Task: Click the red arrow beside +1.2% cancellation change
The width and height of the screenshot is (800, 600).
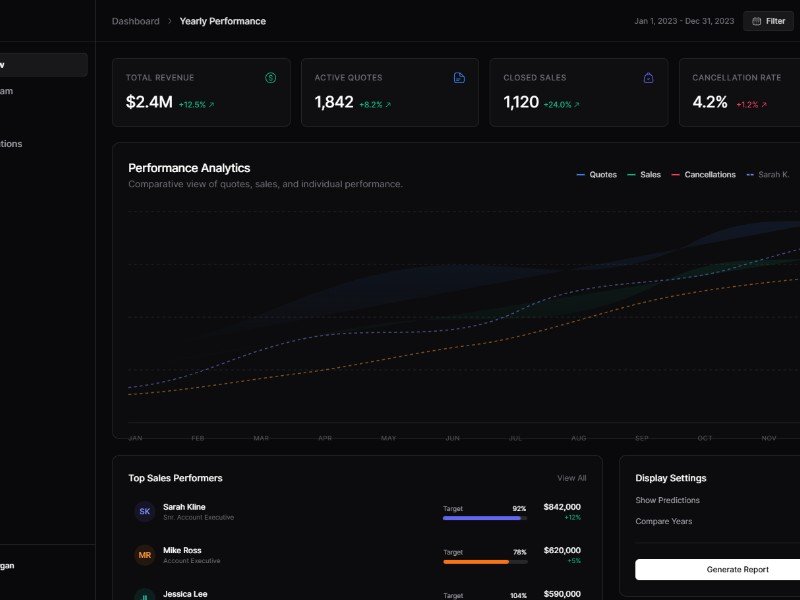Action: click(764, 104)
